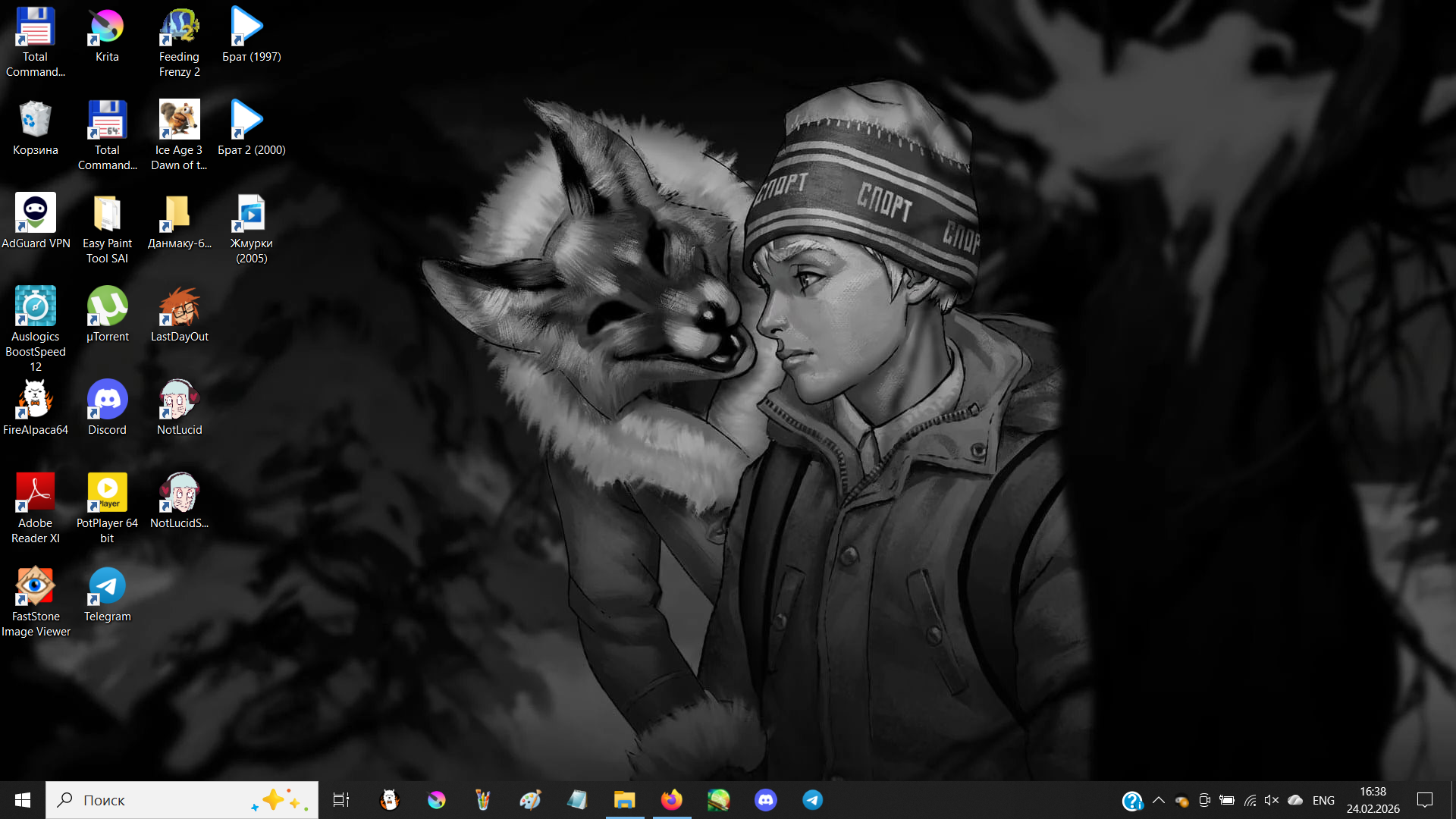Open FastStone Image Viewer icon

click(35, 586)
